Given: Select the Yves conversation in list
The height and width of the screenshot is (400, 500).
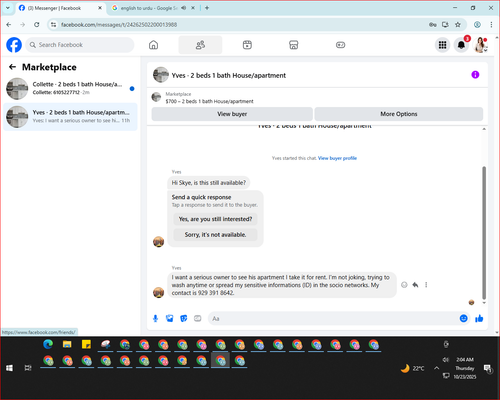Looking at the screenshot, I should 70,117.
